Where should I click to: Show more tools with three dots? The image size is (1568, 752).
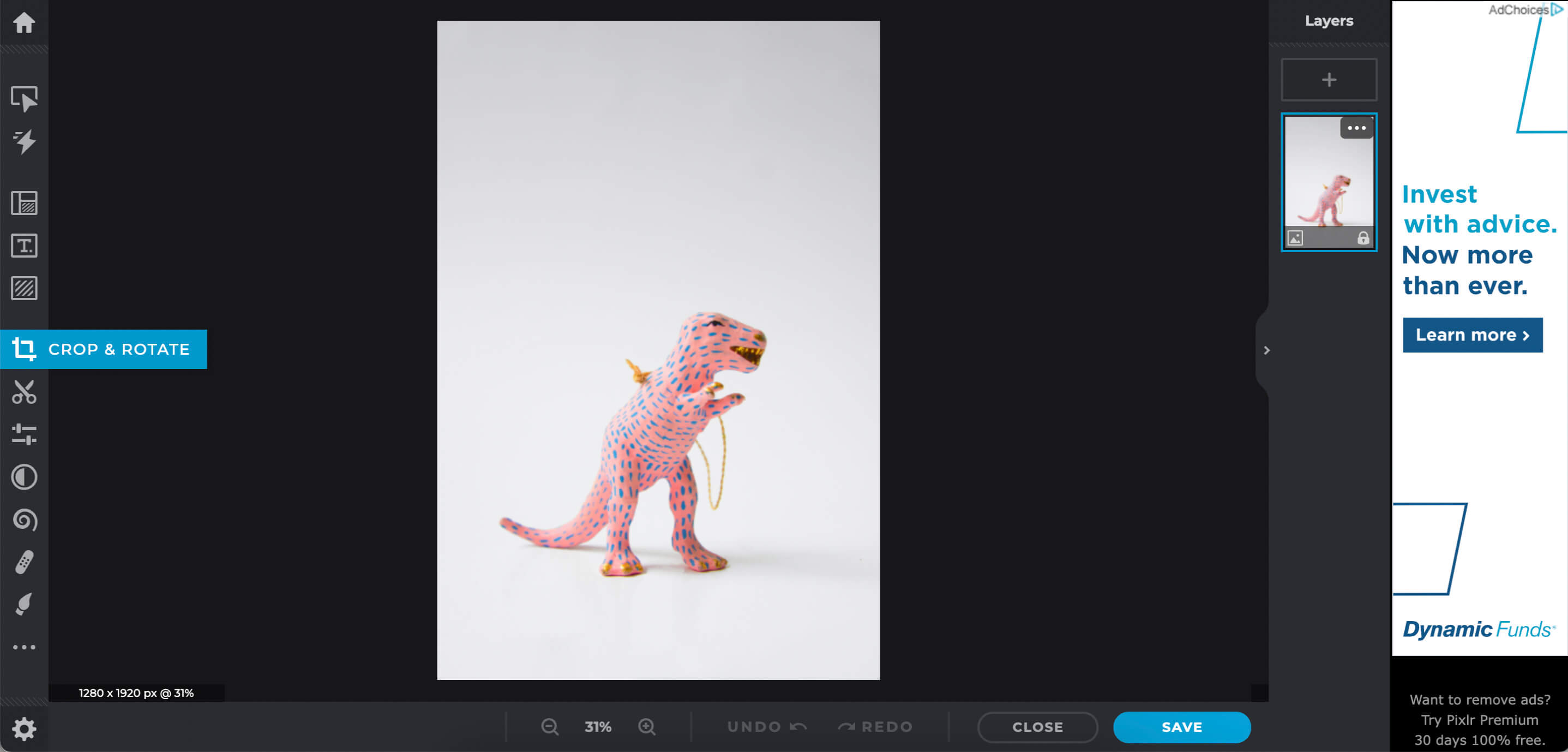25,647
